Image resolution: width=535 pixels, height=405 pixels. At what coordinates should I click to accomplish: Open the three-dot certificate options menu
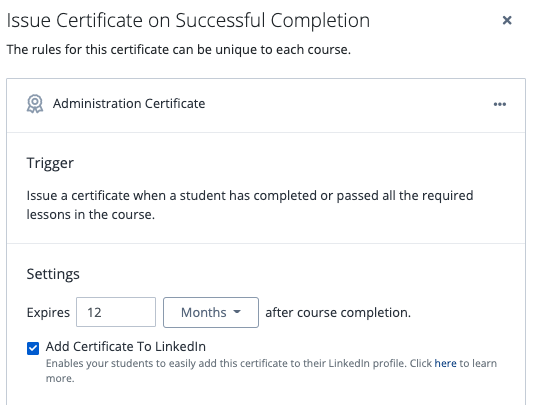point(500,104)
